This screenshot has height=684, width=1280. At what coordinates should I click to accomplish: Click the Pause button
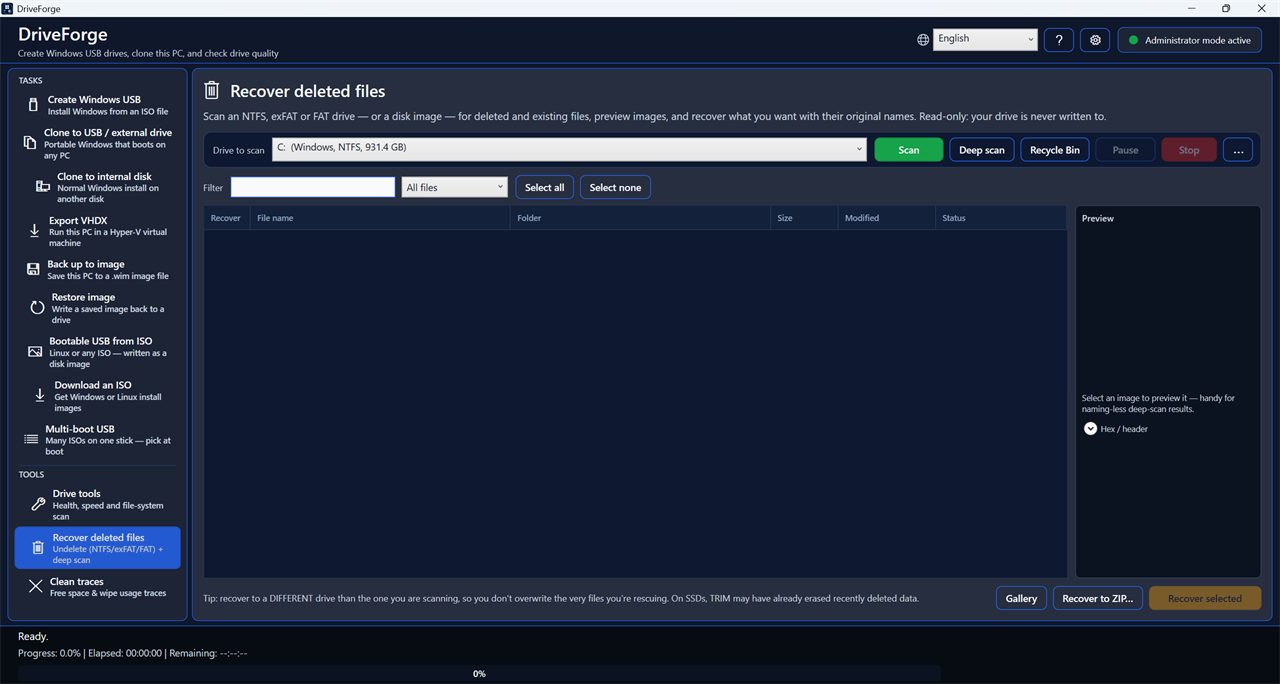(1126, 150)
